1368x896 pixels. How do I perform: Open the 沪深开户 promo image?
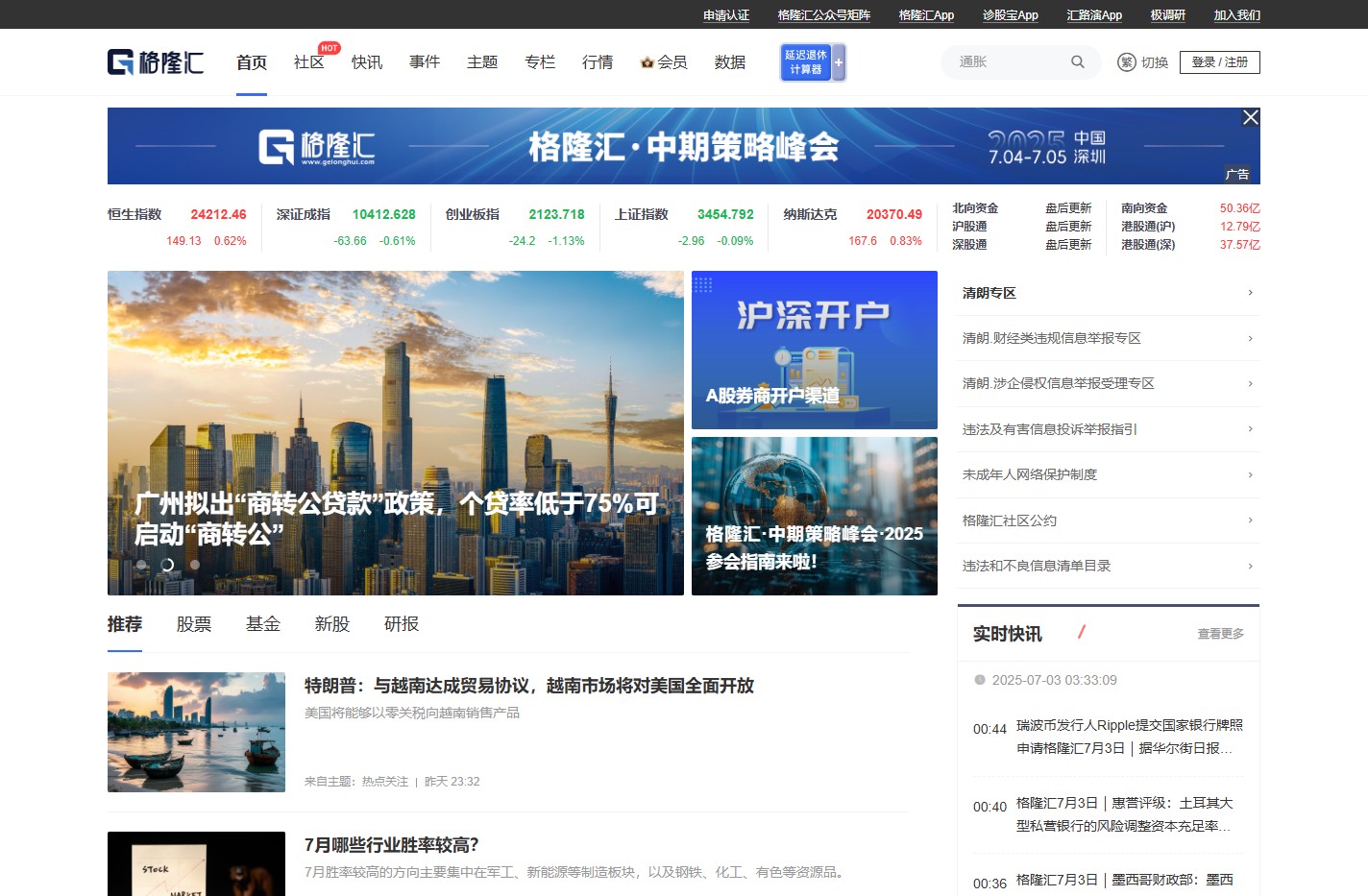(815, 350)
